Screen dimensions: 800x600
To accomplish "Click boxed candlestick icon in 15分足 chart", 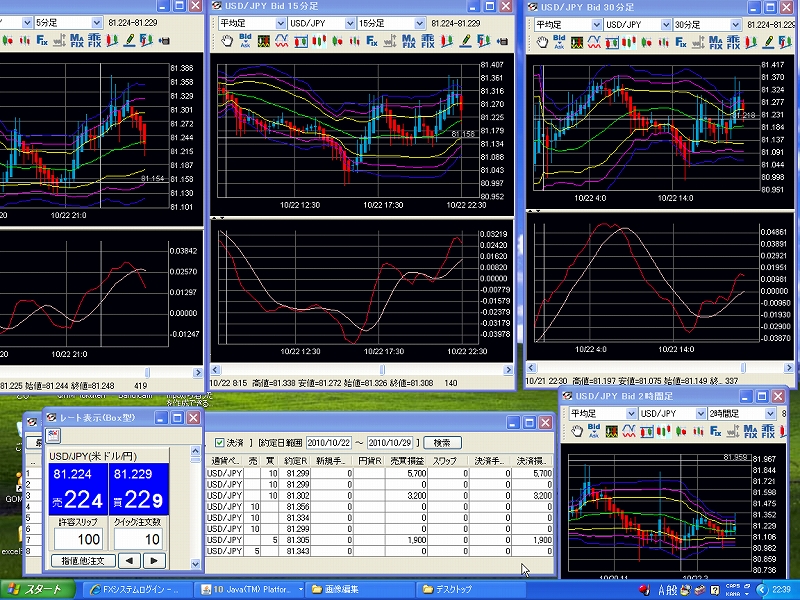I will (301, 41).
